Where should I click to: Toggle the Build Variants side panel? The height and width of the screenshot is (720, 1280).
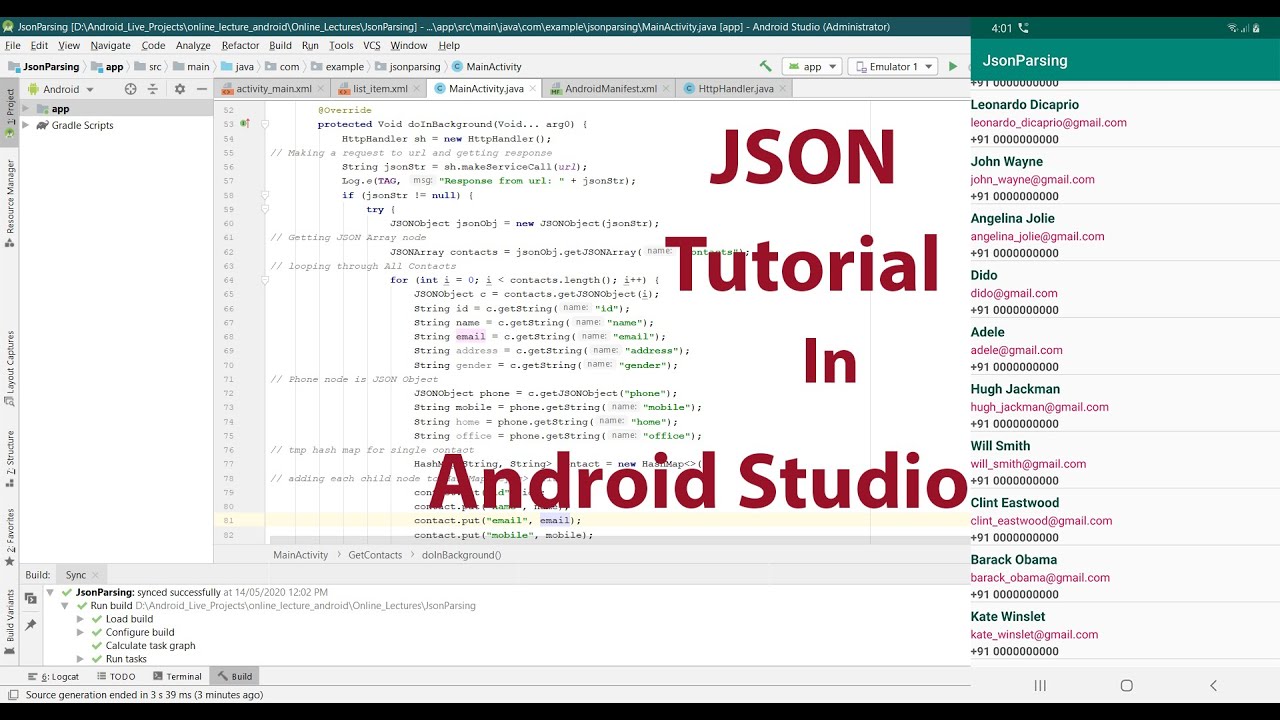coord(10,621)
